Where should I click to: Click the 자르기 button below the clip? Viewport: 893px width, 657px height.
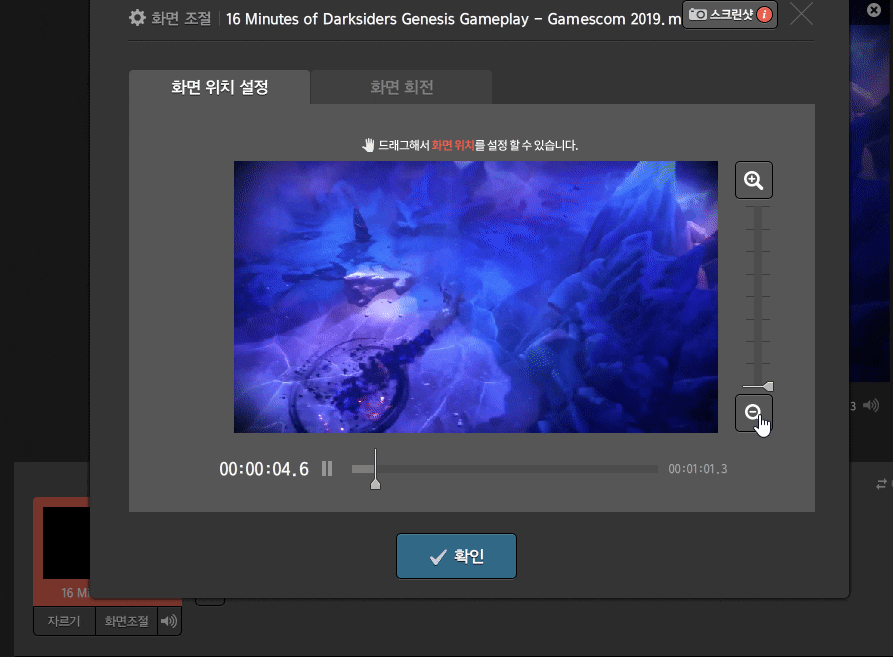pos(64,621)
